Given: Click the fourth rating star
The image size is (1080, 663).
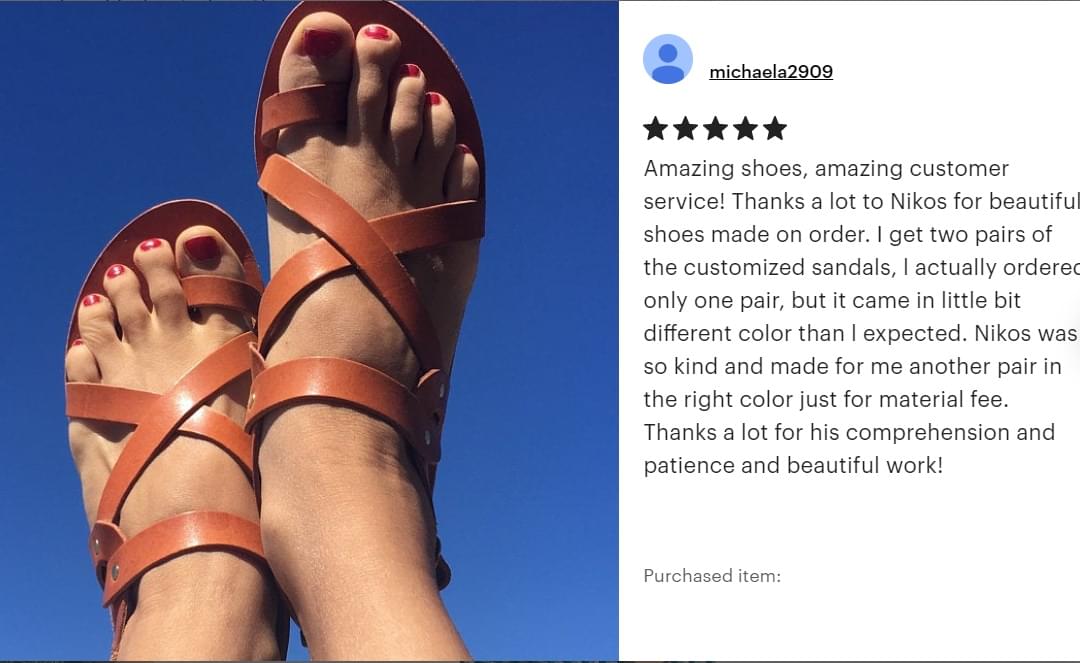Looking at the screenshot, I should pos(745,128).
